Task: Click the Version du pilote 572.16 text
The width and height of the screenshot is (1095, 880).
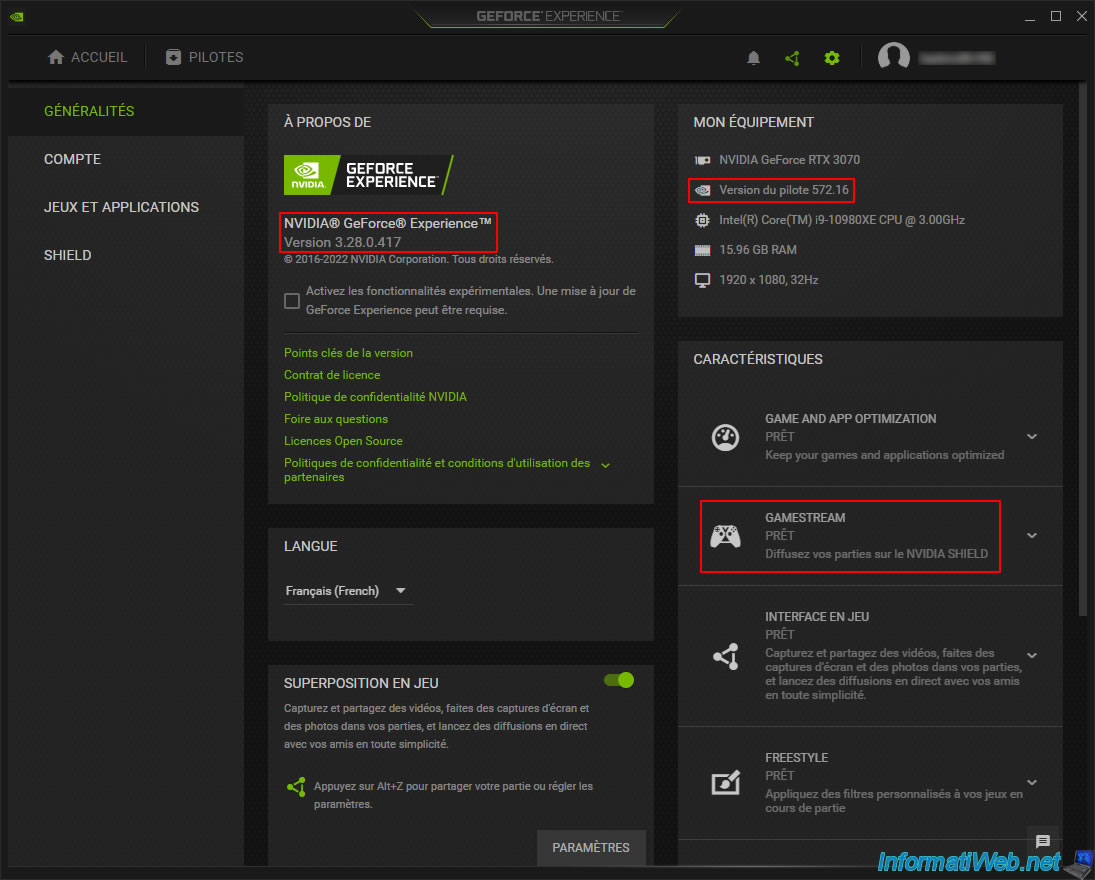Action: coord(784,190)
